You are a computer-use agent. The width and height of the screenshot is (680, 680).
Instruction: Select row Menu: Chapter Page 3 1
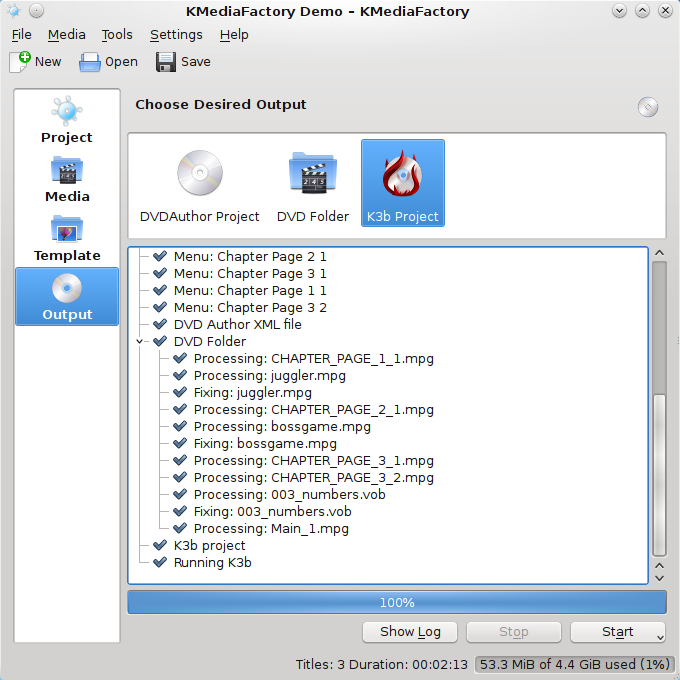pos(250,273)
